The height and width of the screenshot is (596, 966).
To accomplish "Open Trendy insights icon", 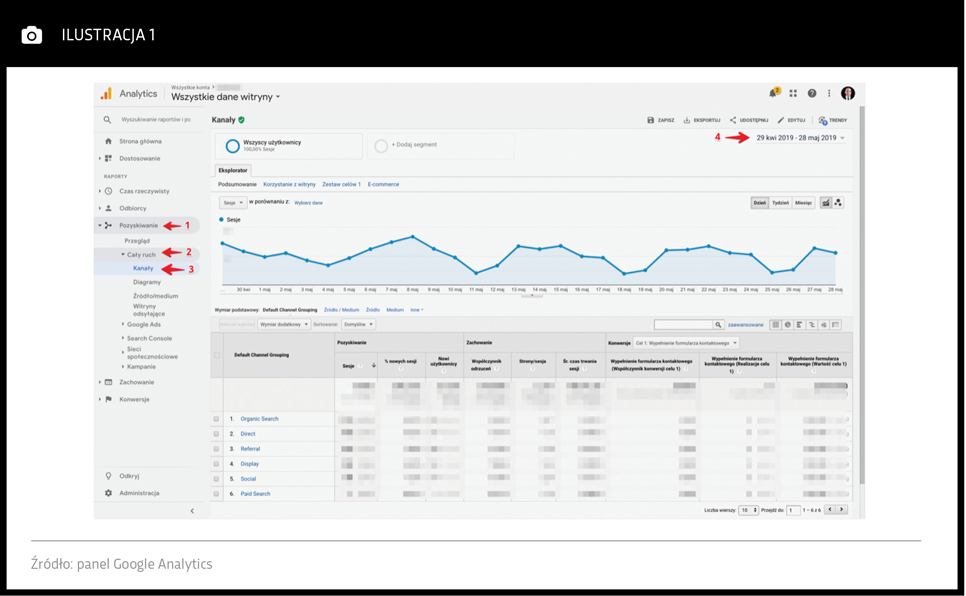I will coord(822,120).
